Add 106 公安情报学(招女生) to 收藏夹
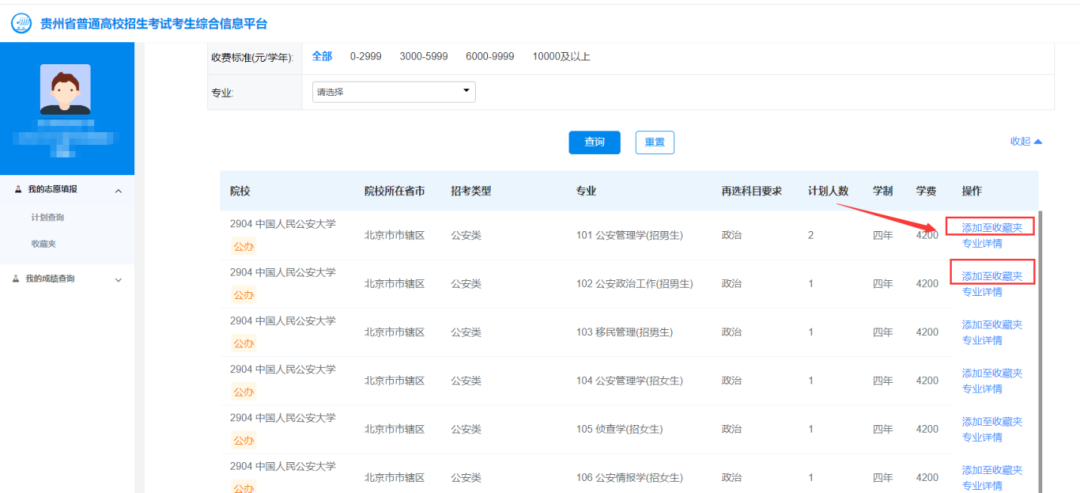1080x493 pixels. tap(992, 470)
